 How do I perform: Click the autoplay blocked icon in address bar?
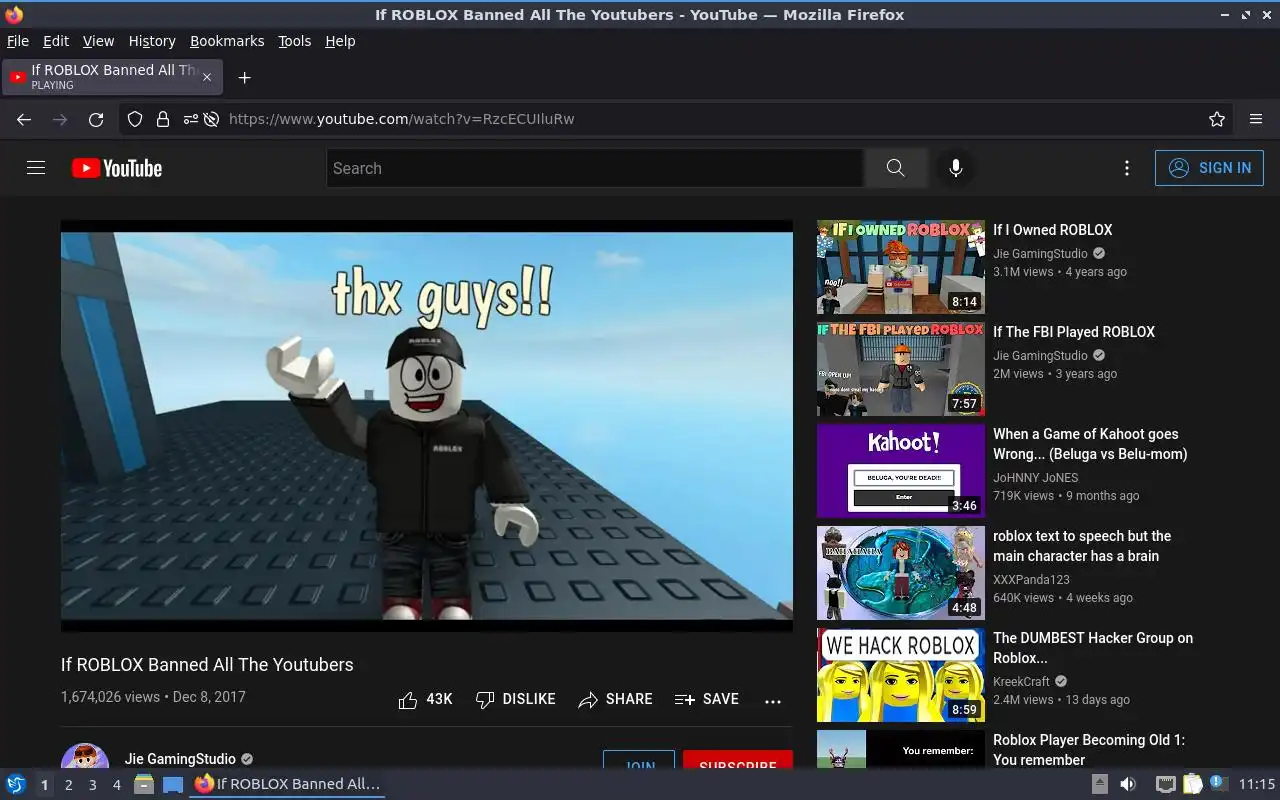[x=211, y=119]
